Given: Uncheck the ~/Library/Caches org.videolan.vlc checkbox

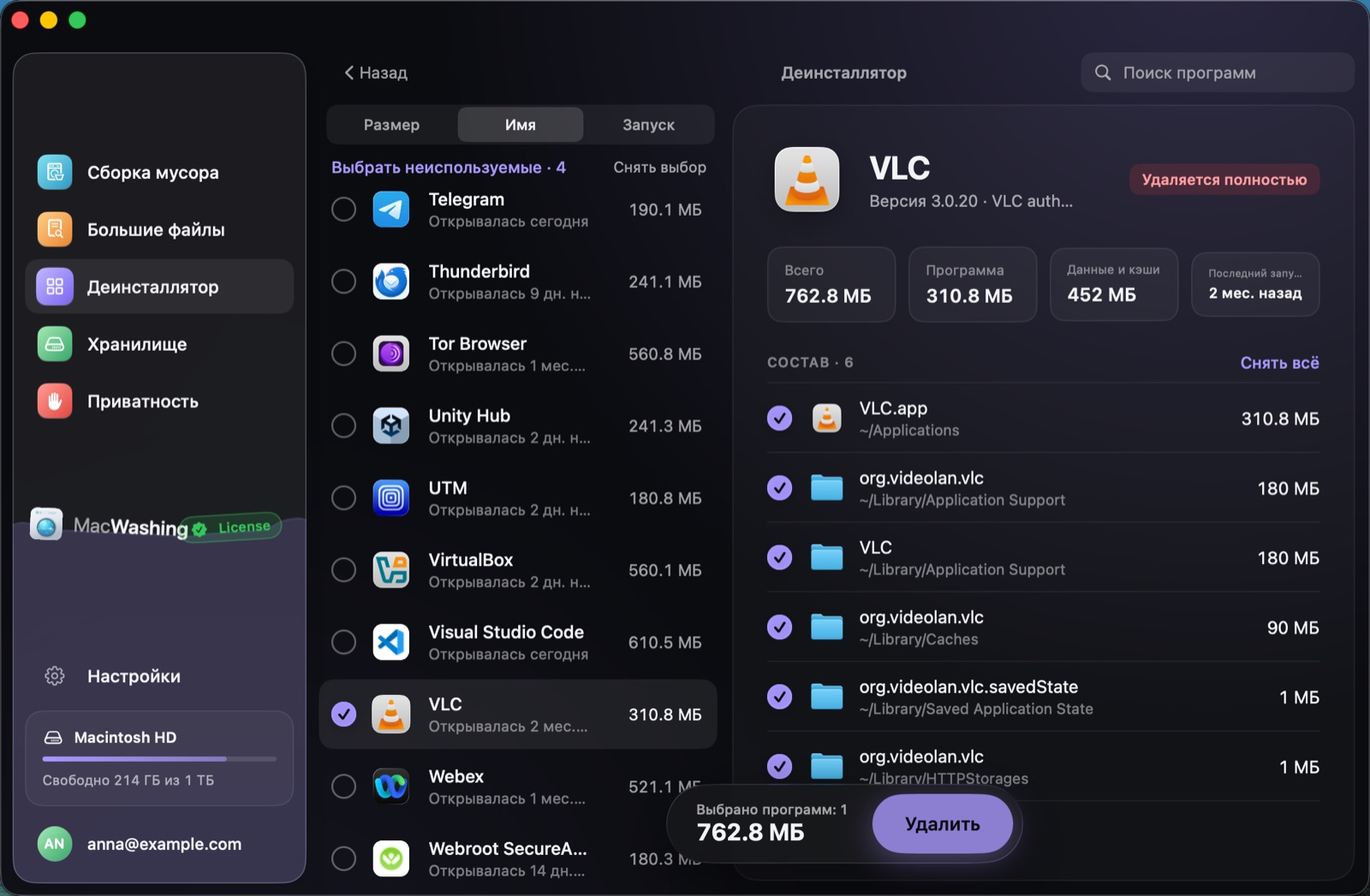Looking at the screenshot, I should coord(779,627).
